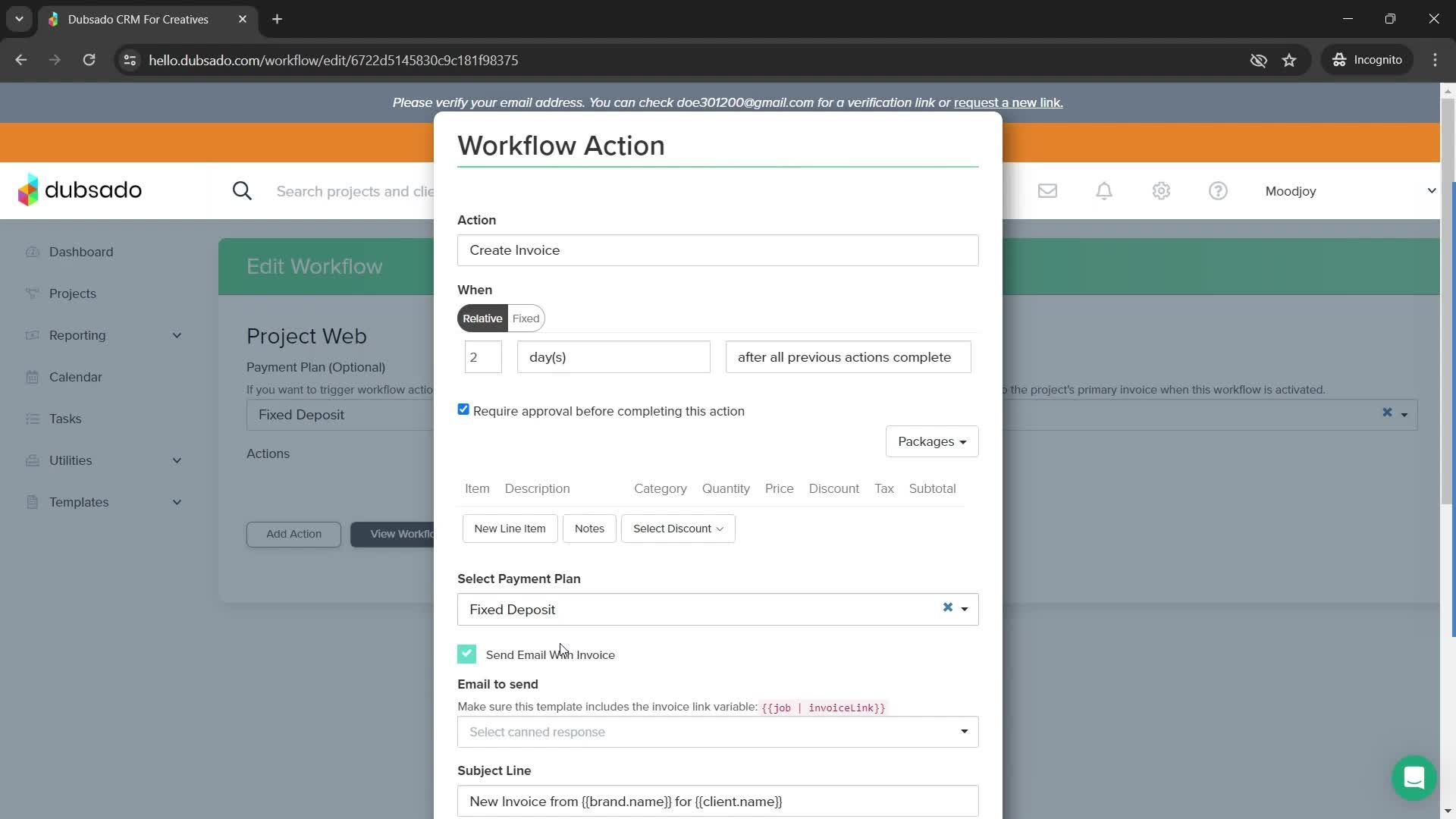Open the Dubsado search magnifier icon
The image size is (1456, 819).
coord(242,191)
